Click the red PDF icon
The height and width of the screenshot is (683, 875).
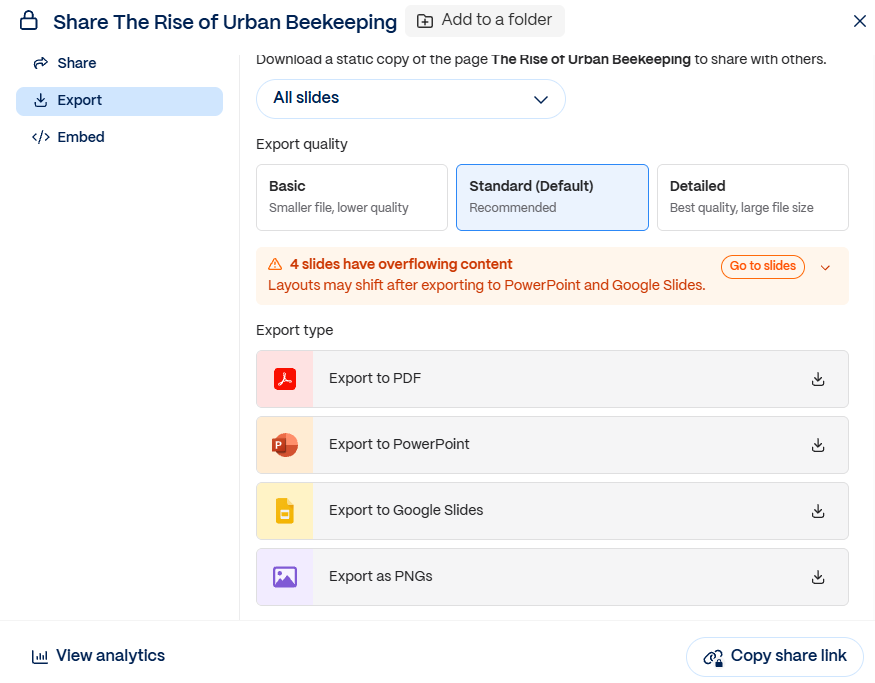(x=285, y=379)
